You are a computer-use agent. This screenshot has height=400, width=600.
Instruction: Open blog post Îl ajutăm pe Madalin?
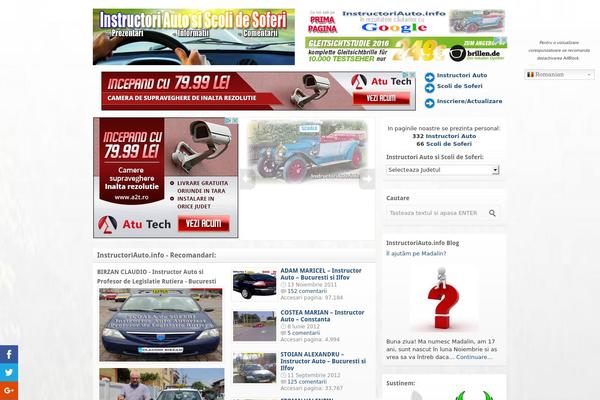pos(416,253)
